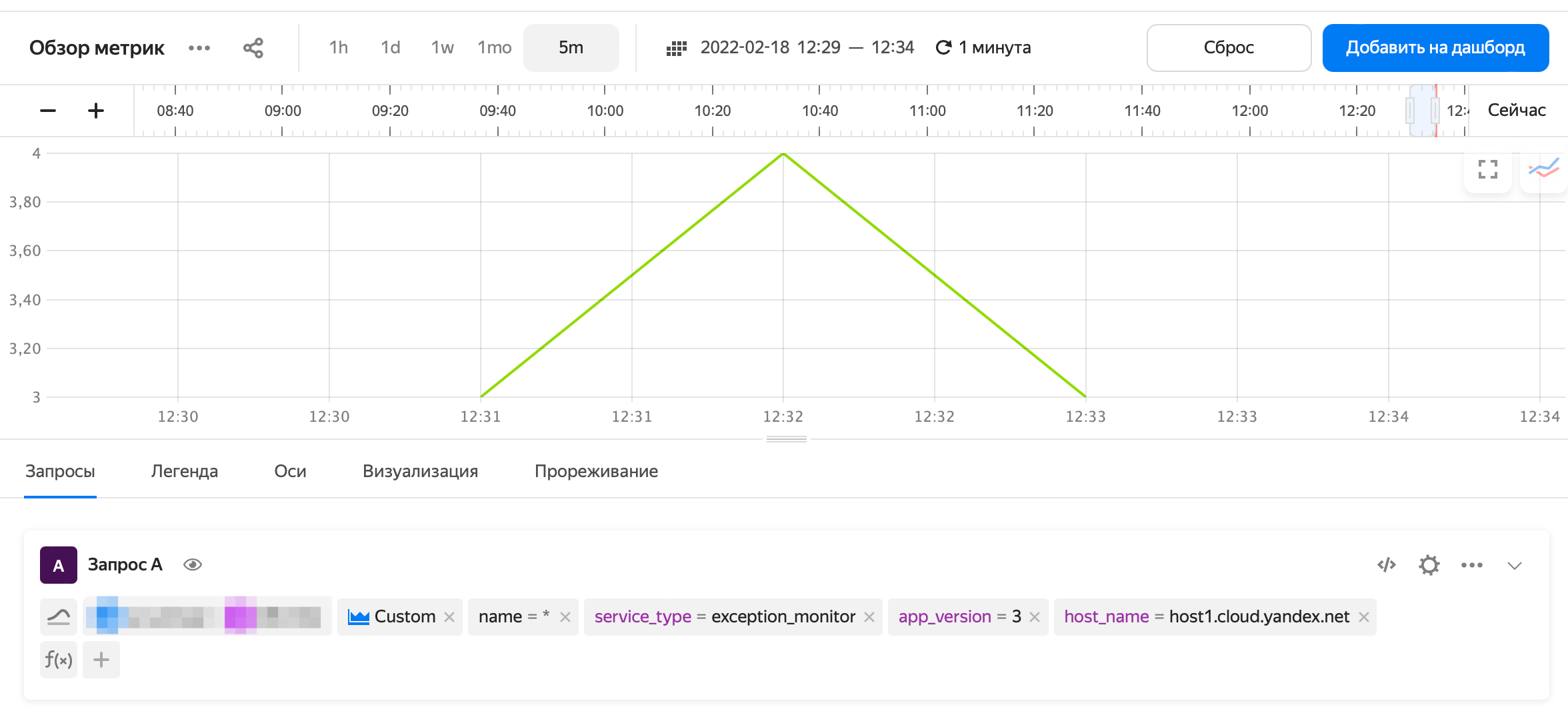Open the 1 минута auto-refresh dropdown
Image resolution: width=1568 pixels, height=713 pixels.
(x=983, y=48)
